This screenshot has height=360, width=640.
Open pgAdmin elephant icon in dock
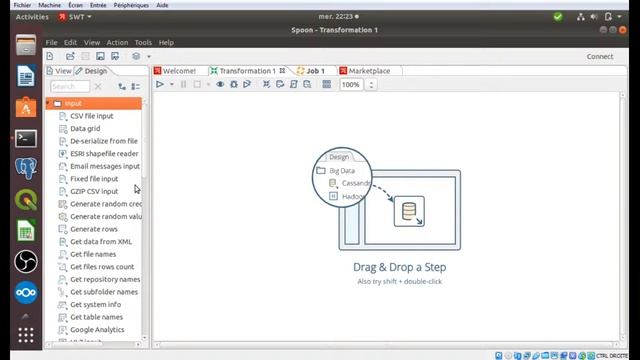(26, 168)
